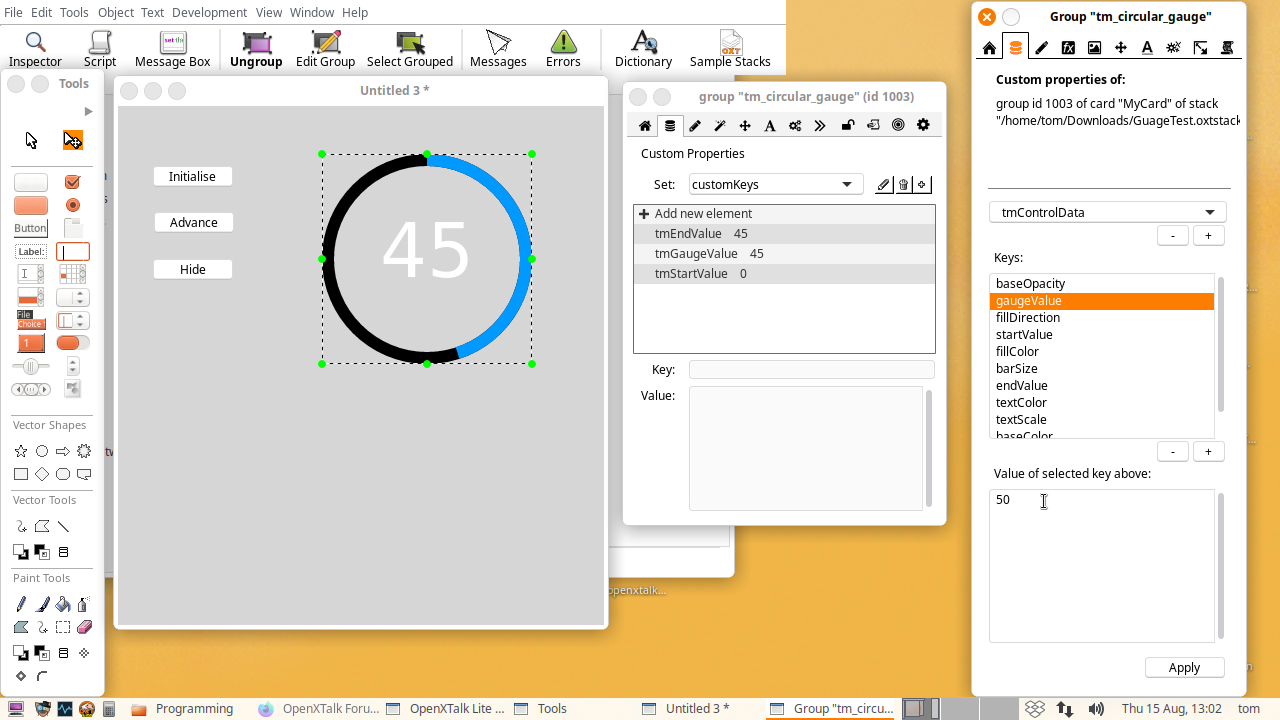Screen dimensions: 1280x720
Task: Open the Help menu
Action: (x=355, y=12)
